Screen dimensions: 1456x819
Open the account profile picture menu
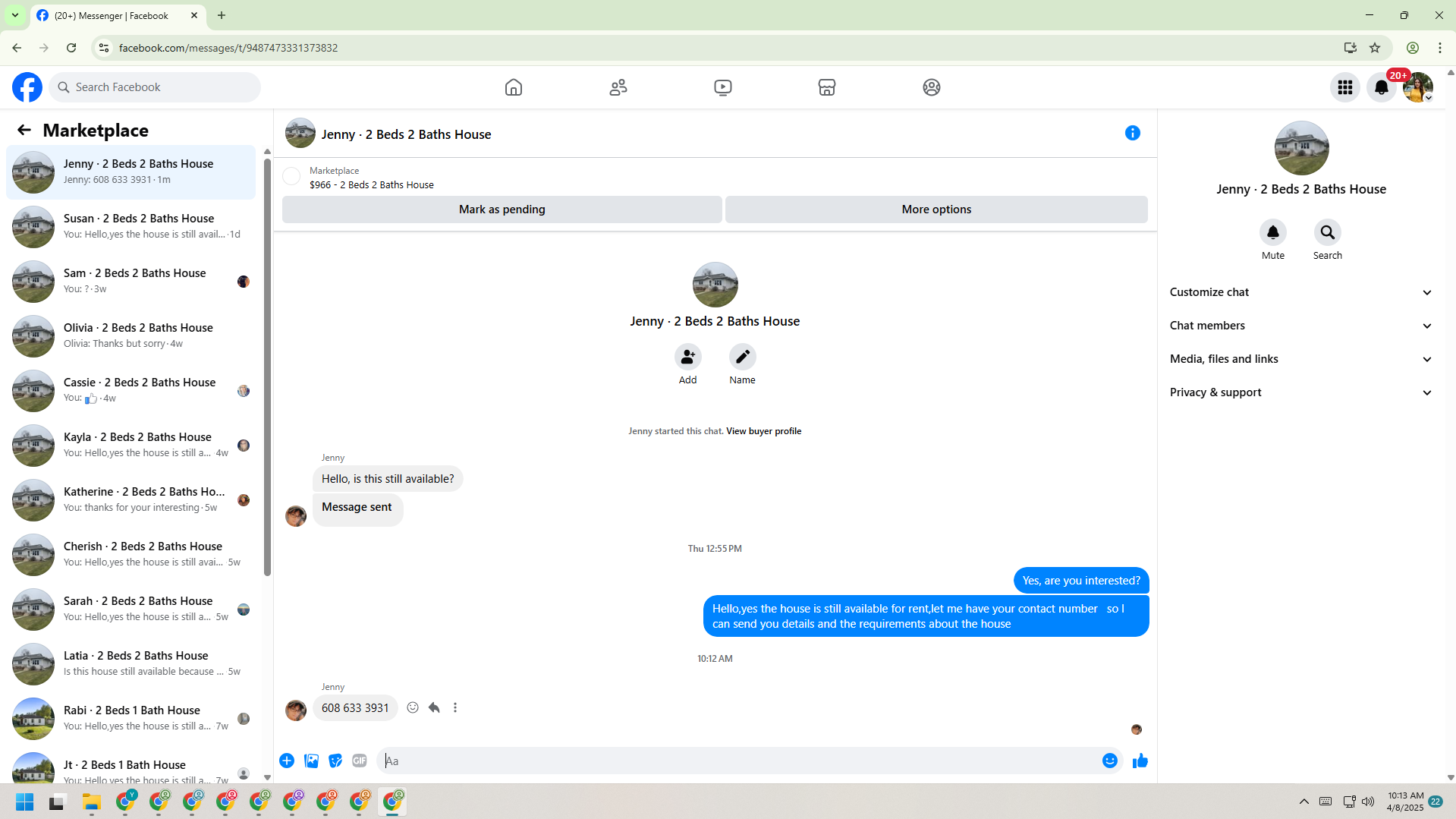click(x=1418, y=87)
